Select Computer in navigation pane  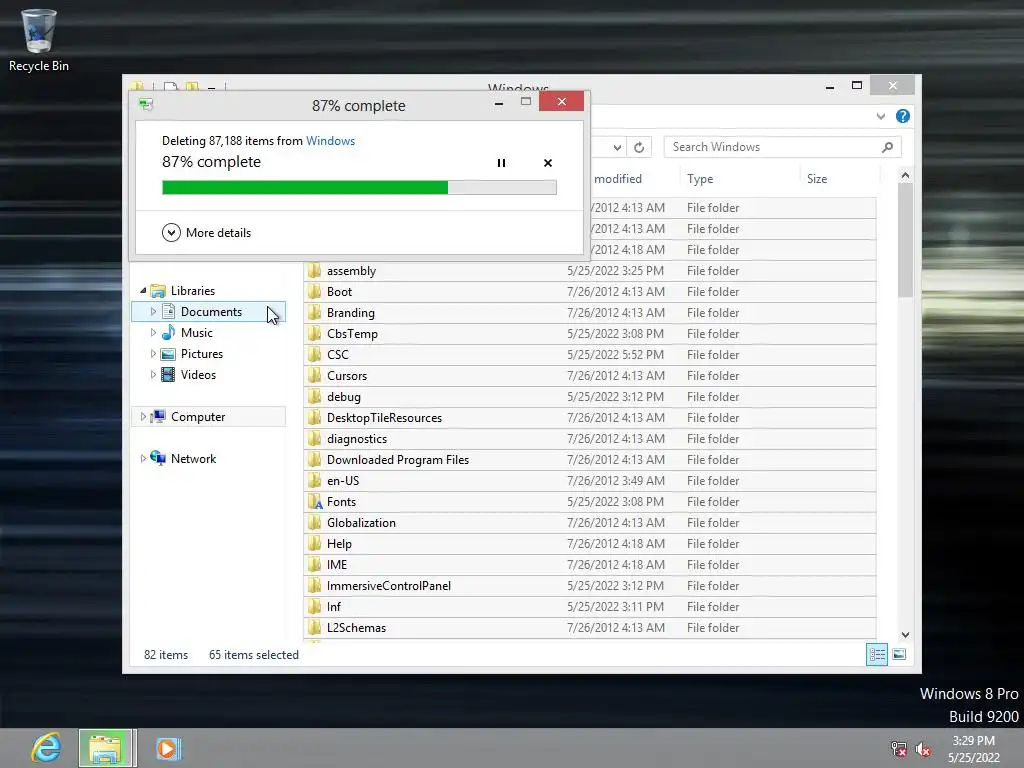198,417
